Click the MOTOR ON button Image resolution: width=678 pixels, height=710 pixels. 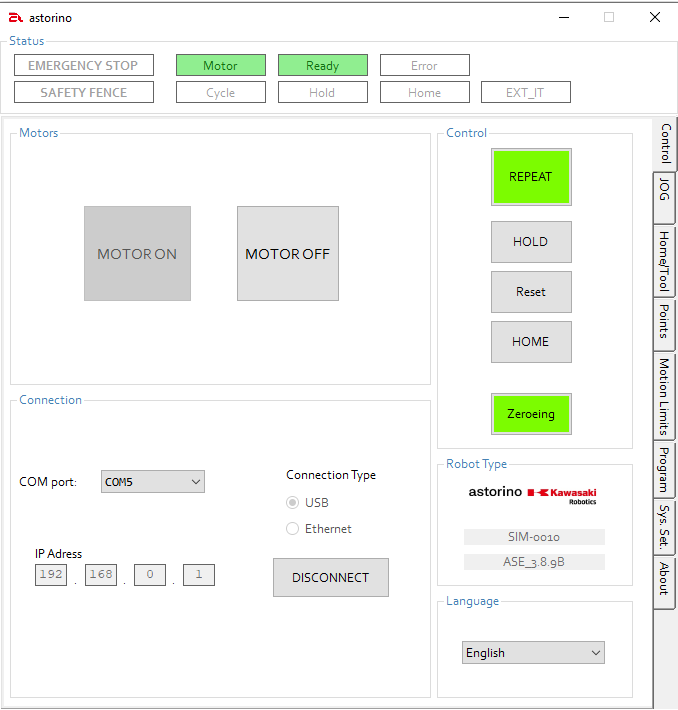pyautogui.click(x=137, y=254)
